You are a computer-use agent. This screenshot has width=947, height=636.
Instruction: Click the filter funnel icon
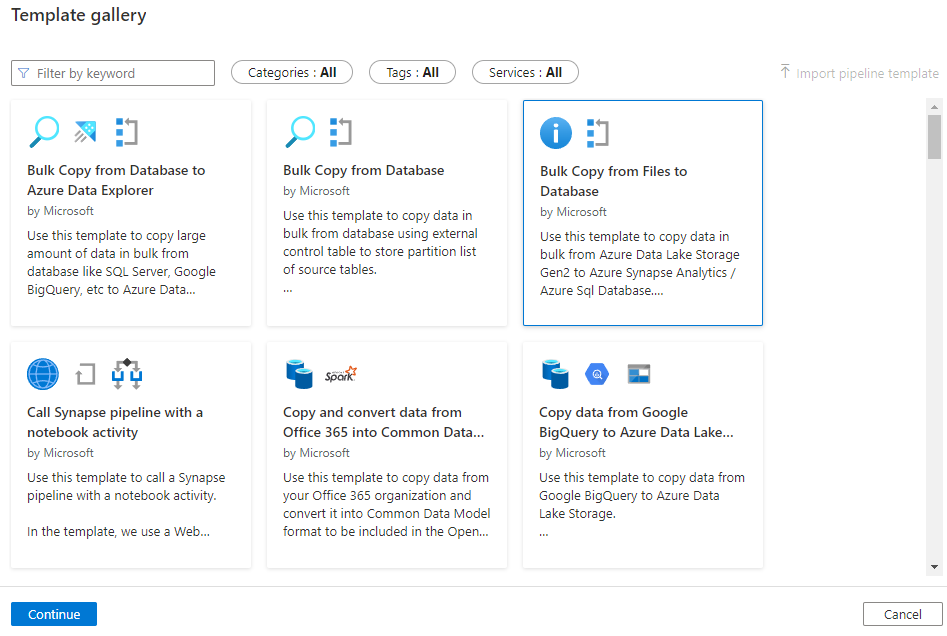[24, 73]
